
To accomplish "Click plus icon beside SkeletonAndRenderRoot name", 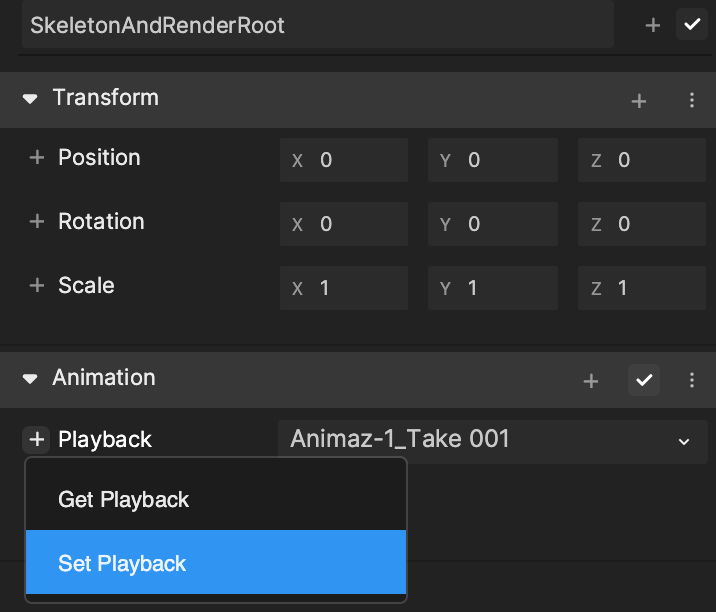I will pyautogui.click(x=653, y=25).
